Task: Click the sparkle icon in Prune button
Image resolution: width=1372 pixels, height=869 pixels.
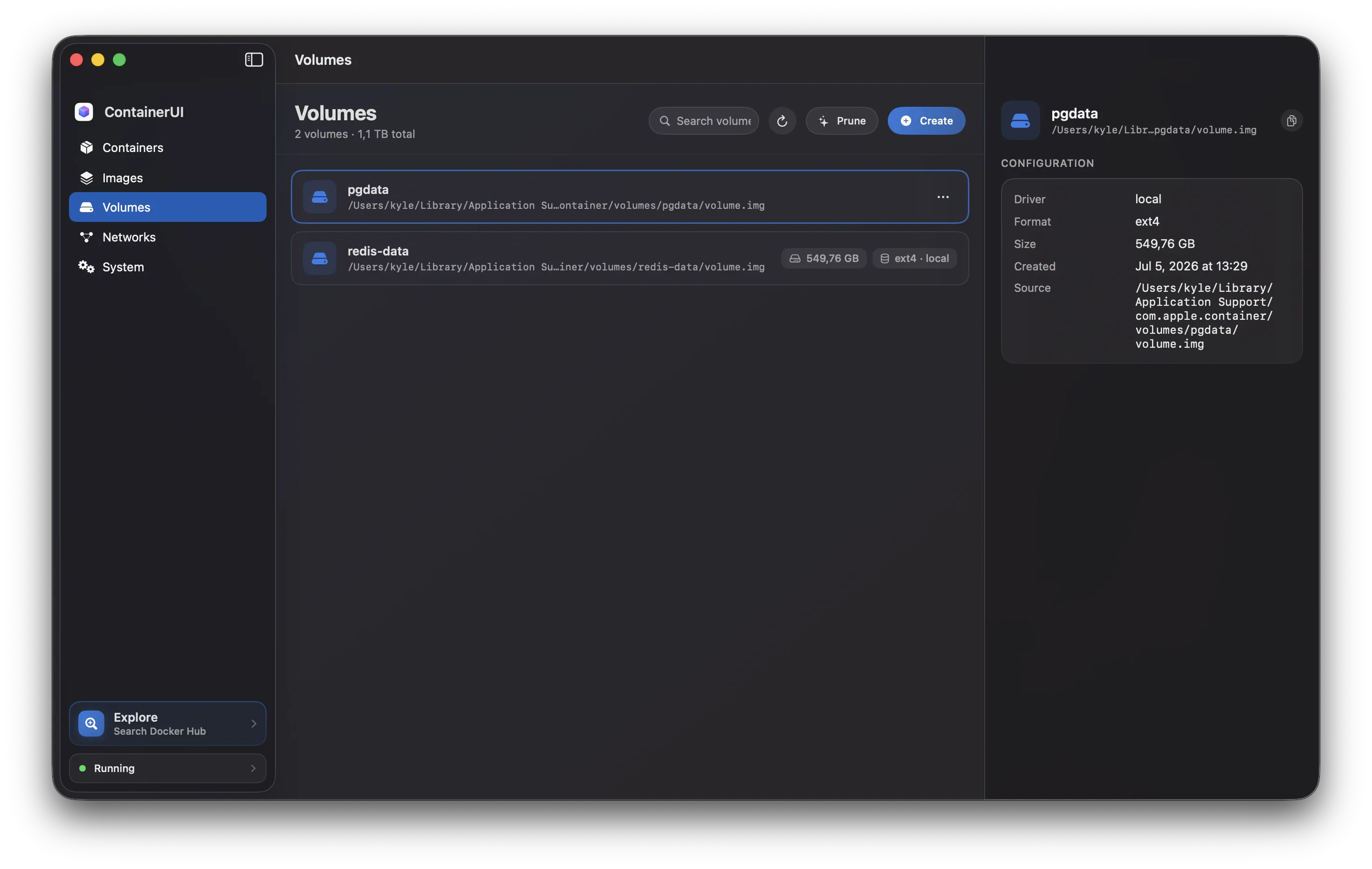Action: [824, 121]
